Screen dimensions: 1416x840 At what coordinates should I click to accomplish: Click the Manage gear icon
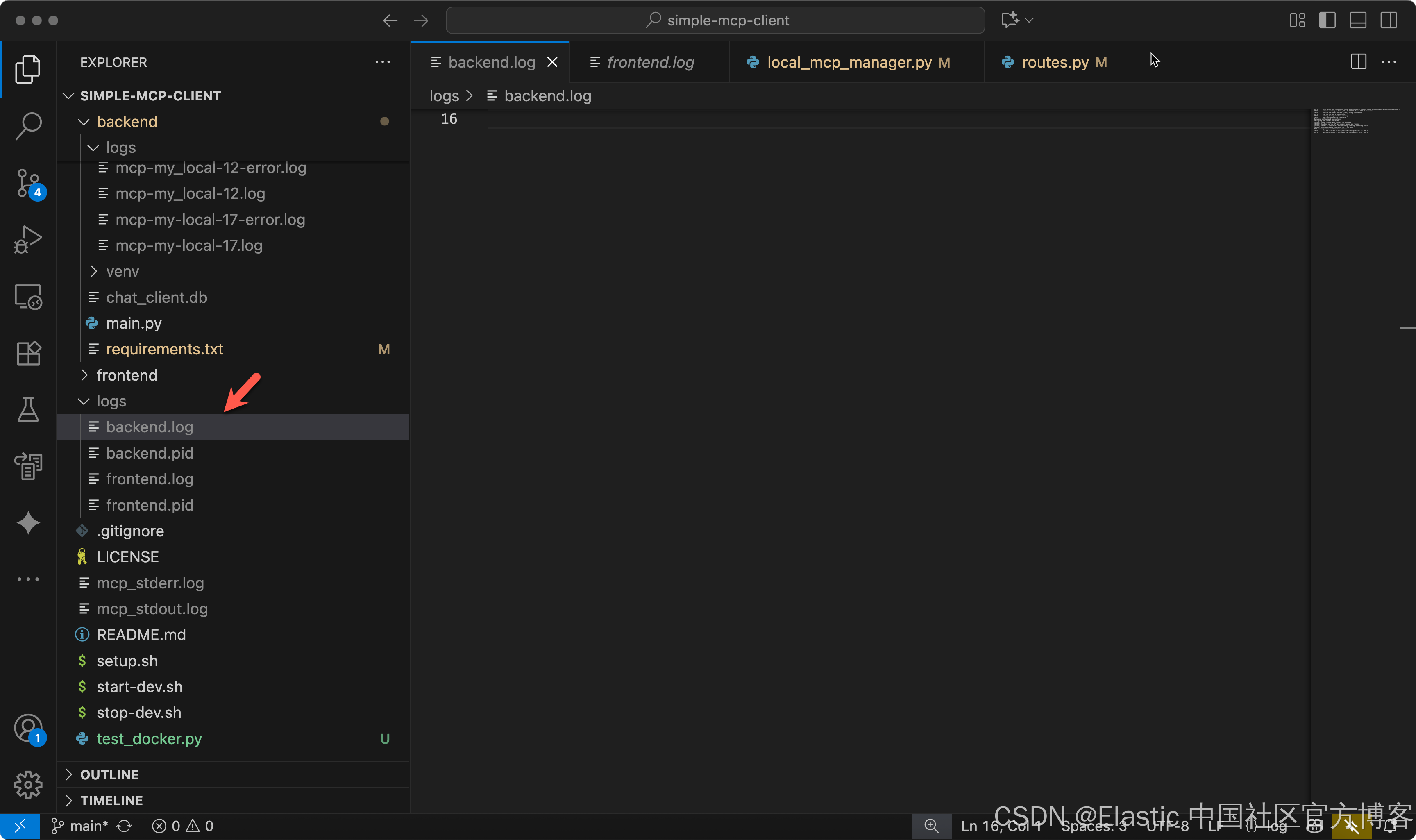pyautogui.click(x=28, y=785)
